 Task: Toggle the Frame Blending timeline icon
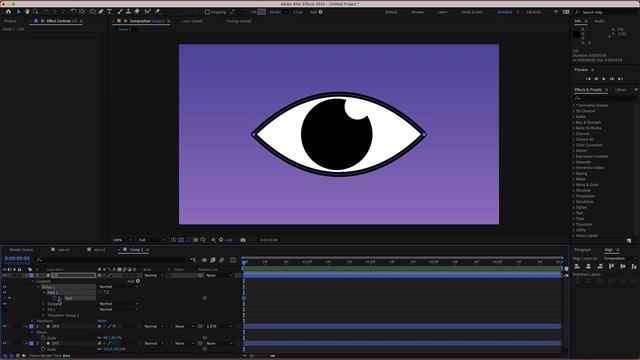click(213, 260)
